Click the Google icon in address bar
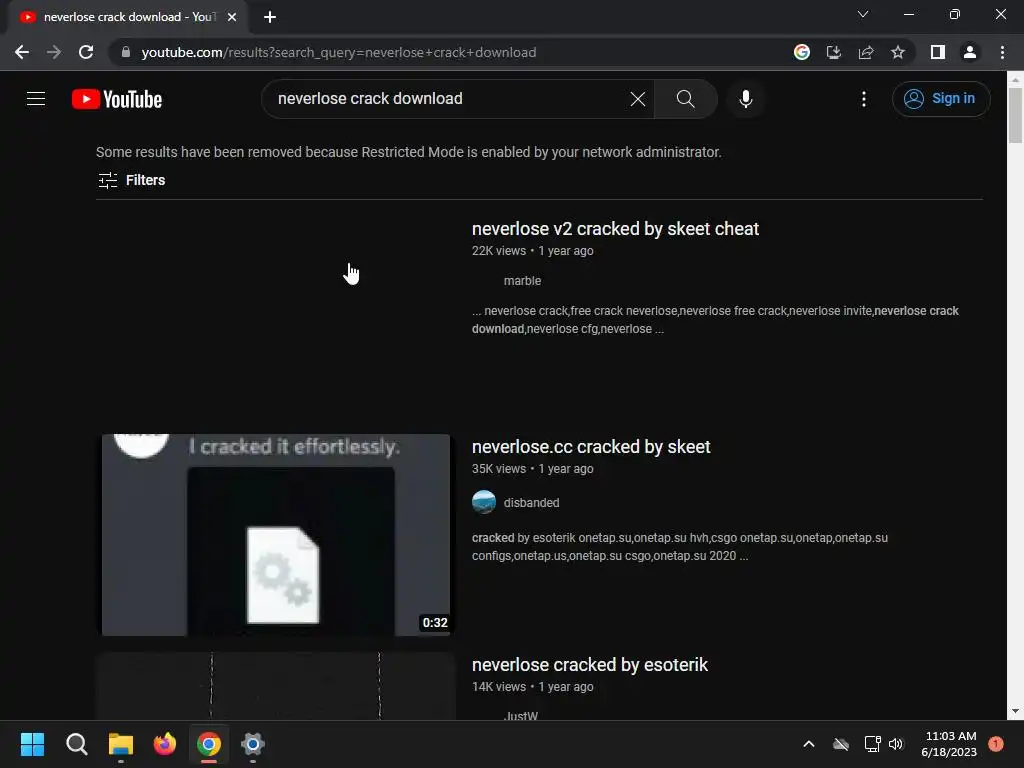This screenshot has width=1024, height=768. (801, 52)
